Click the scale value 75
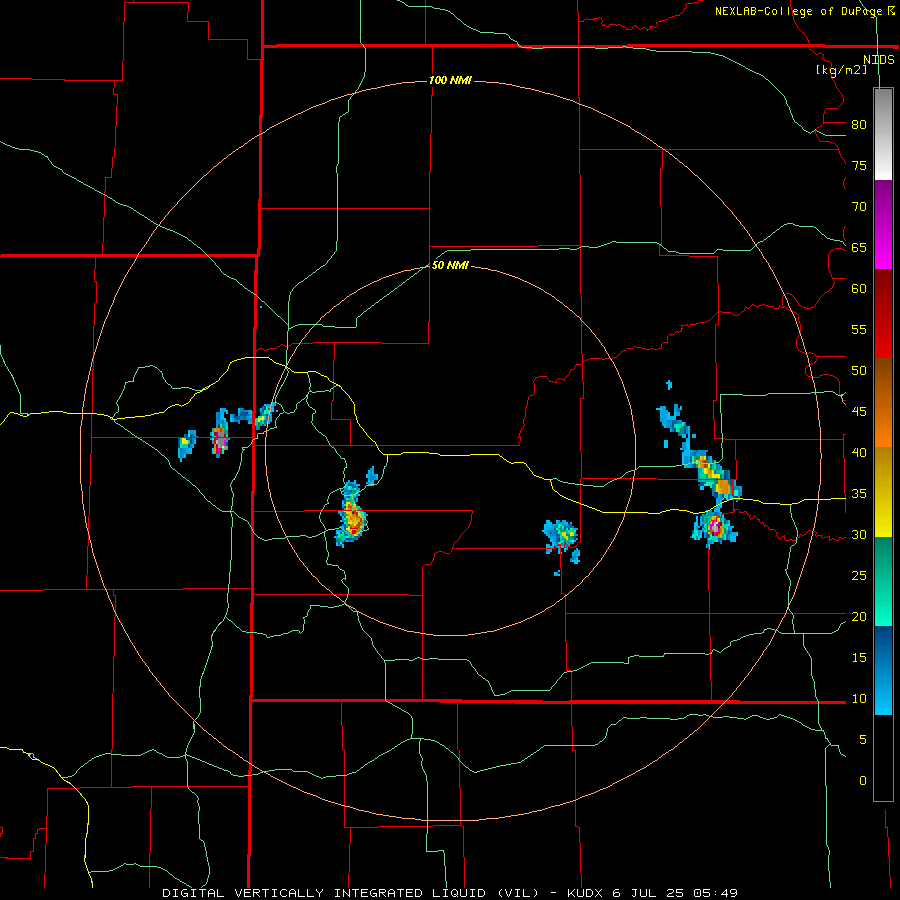This screenshot has width=900, height=900. coord(859,165)
